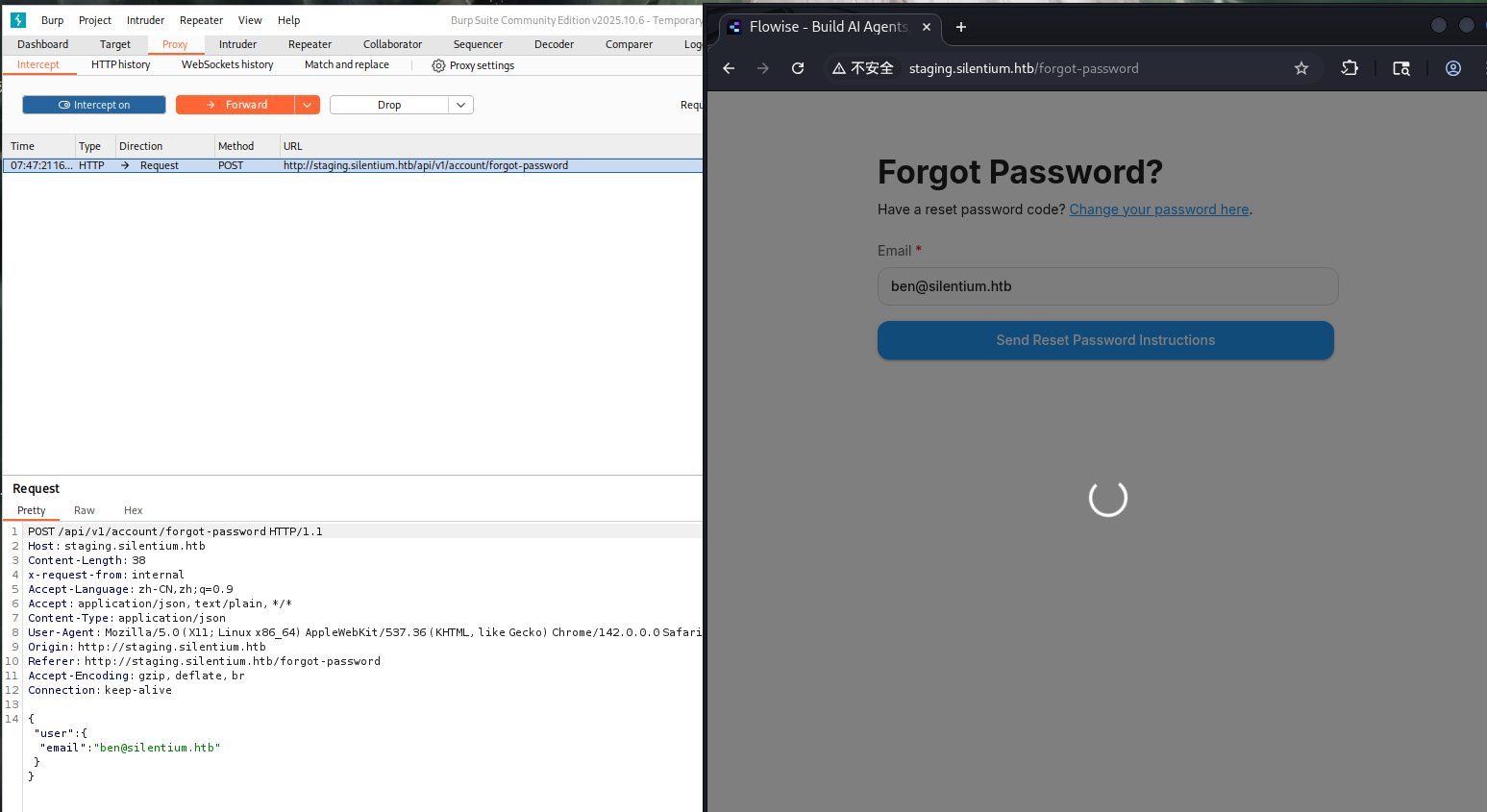Open the Intruder menu in menu bar

click(x=145, y=20)
